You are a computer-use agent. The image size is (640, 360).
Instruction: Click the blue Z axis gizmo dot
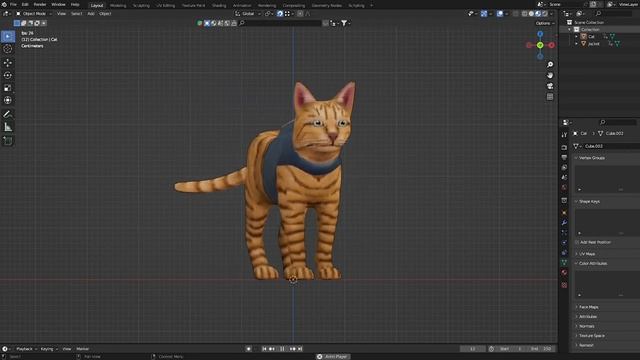tap(540, 34)
